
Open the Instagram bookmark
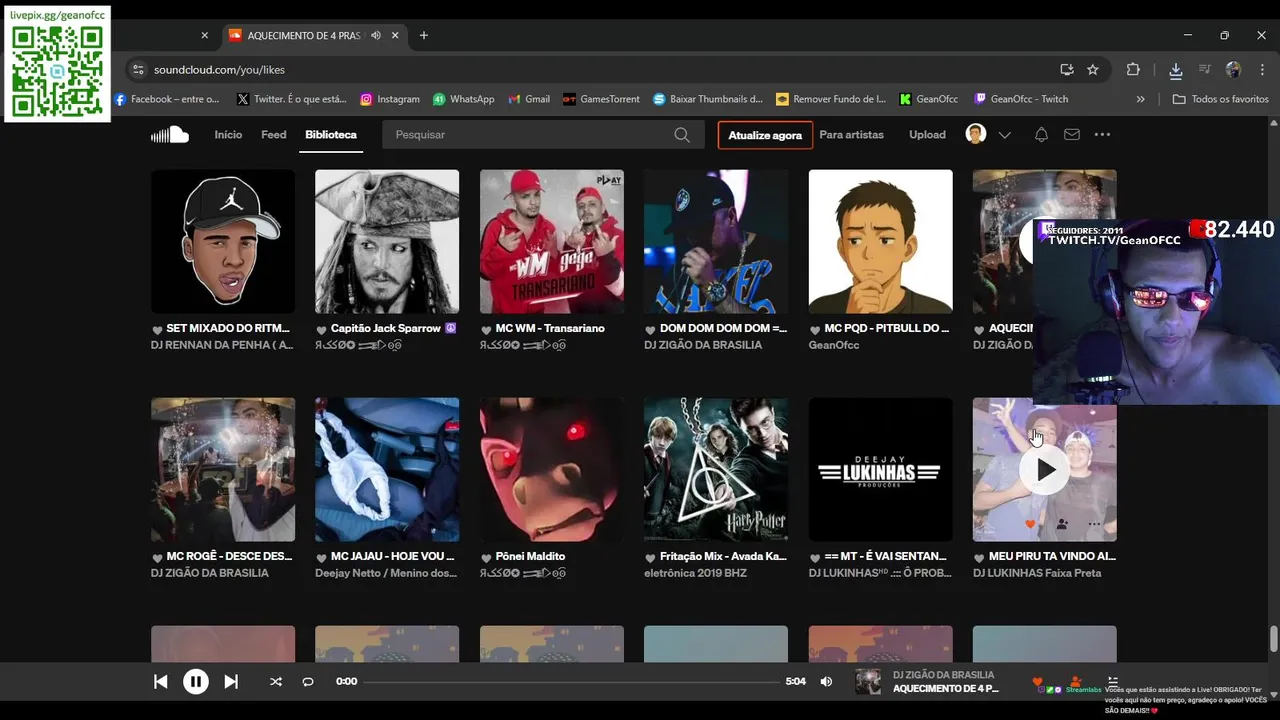(390, 99)
